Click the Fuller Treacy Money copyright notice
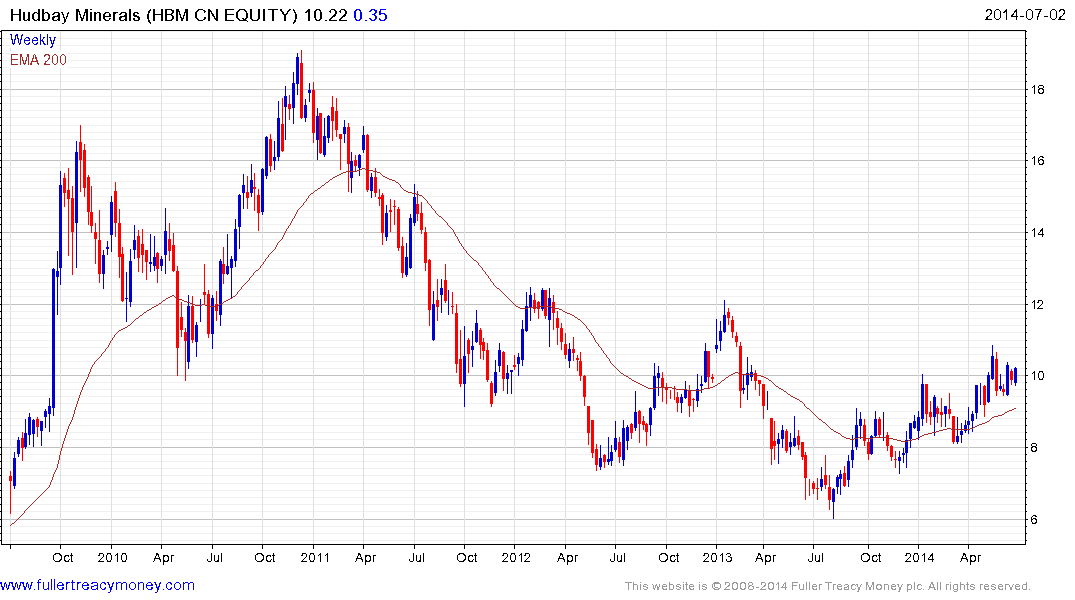The image size is (1075, 600). (x=828, y=586)
